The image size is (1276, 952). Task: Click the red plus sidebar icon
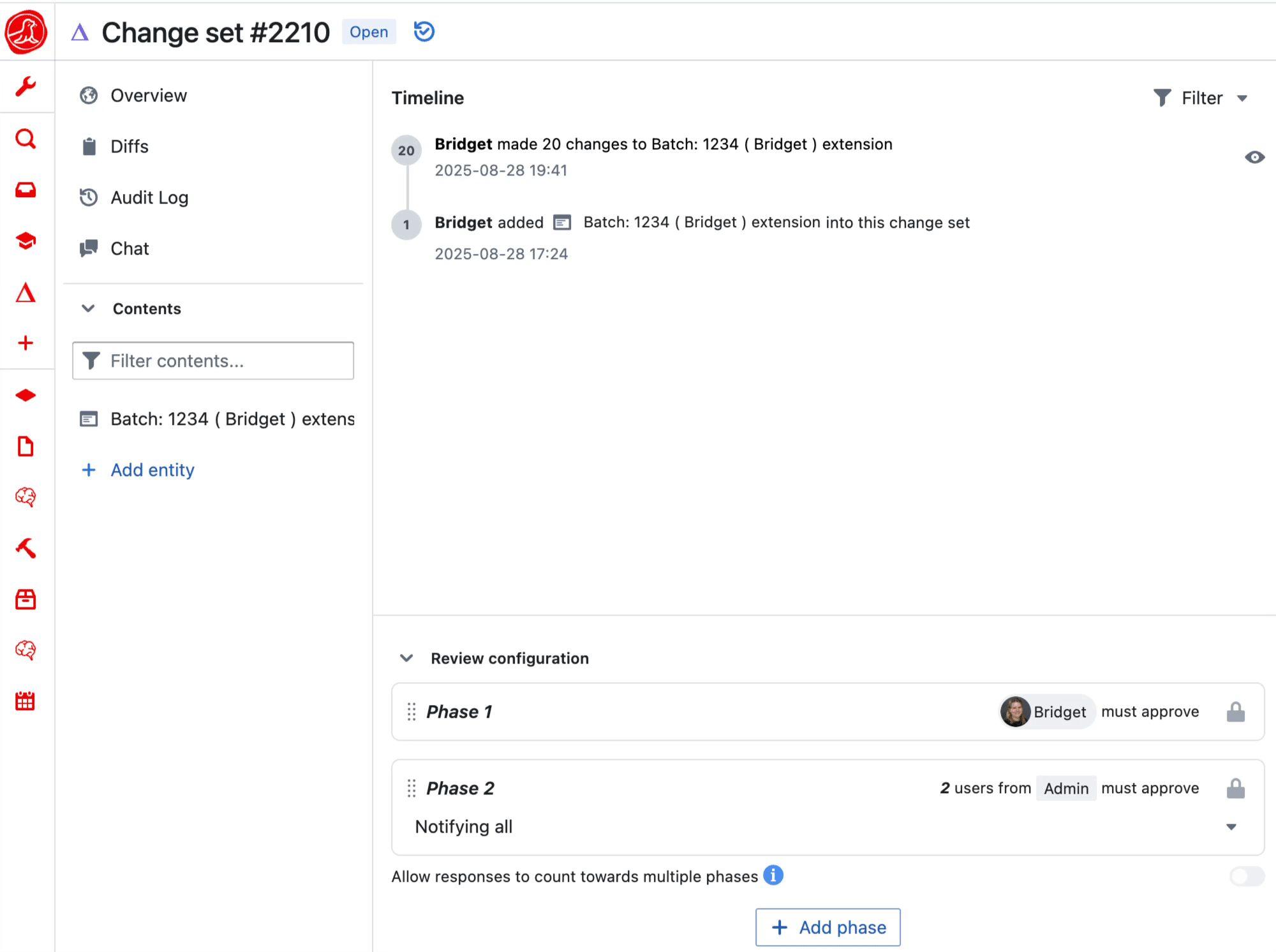[26, 343]
